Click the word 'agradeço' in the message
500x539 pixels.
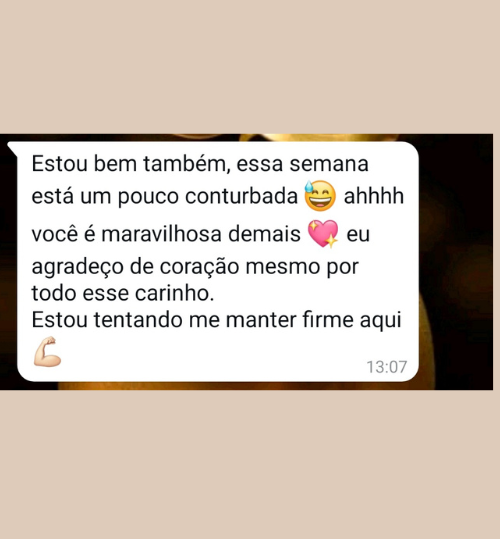point(77,267)
